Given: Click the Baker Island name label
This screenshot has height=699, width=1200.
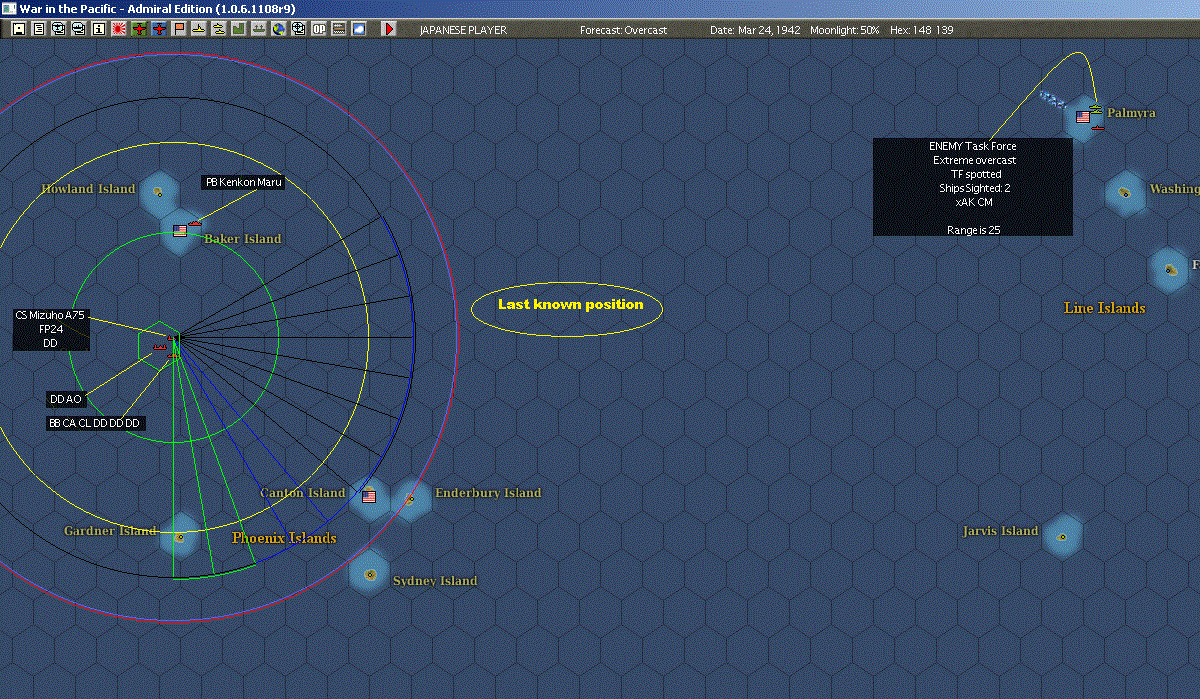Looking at the screenshot, I should coord(243,239).
